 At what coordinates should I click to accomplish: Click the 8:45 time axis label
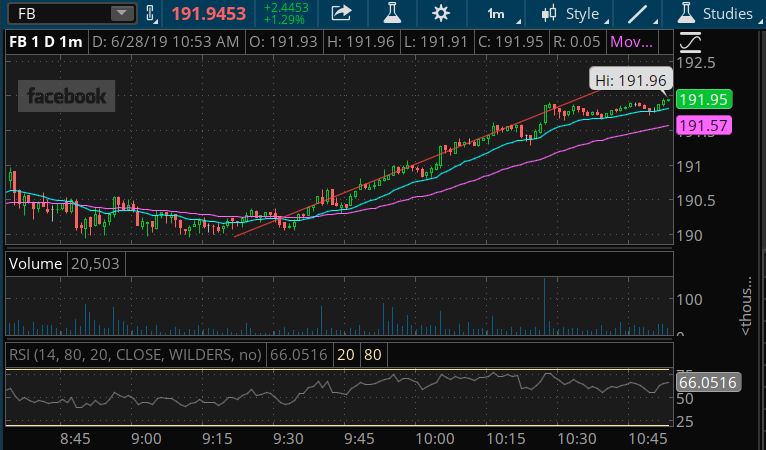pyautogui.click(x=75, y=439)
